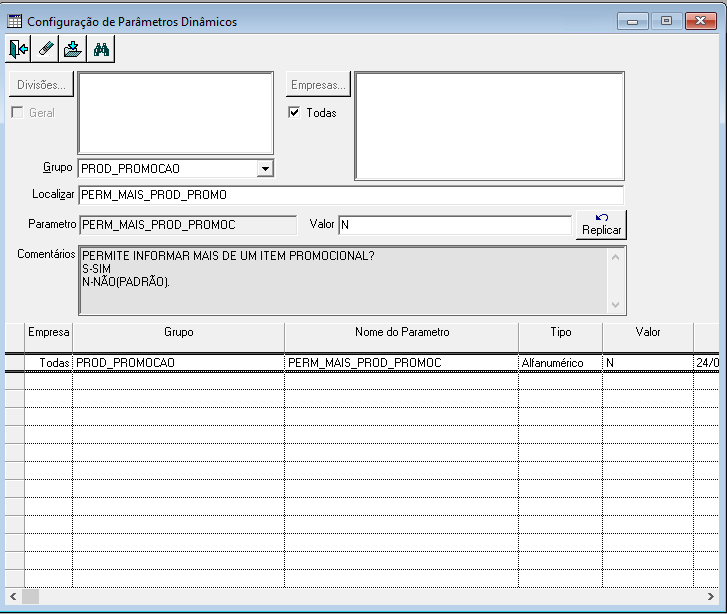This screenshot has height=614, width=727.
Task: Click the row selector of the first grid row
Action: coord(15,363)
